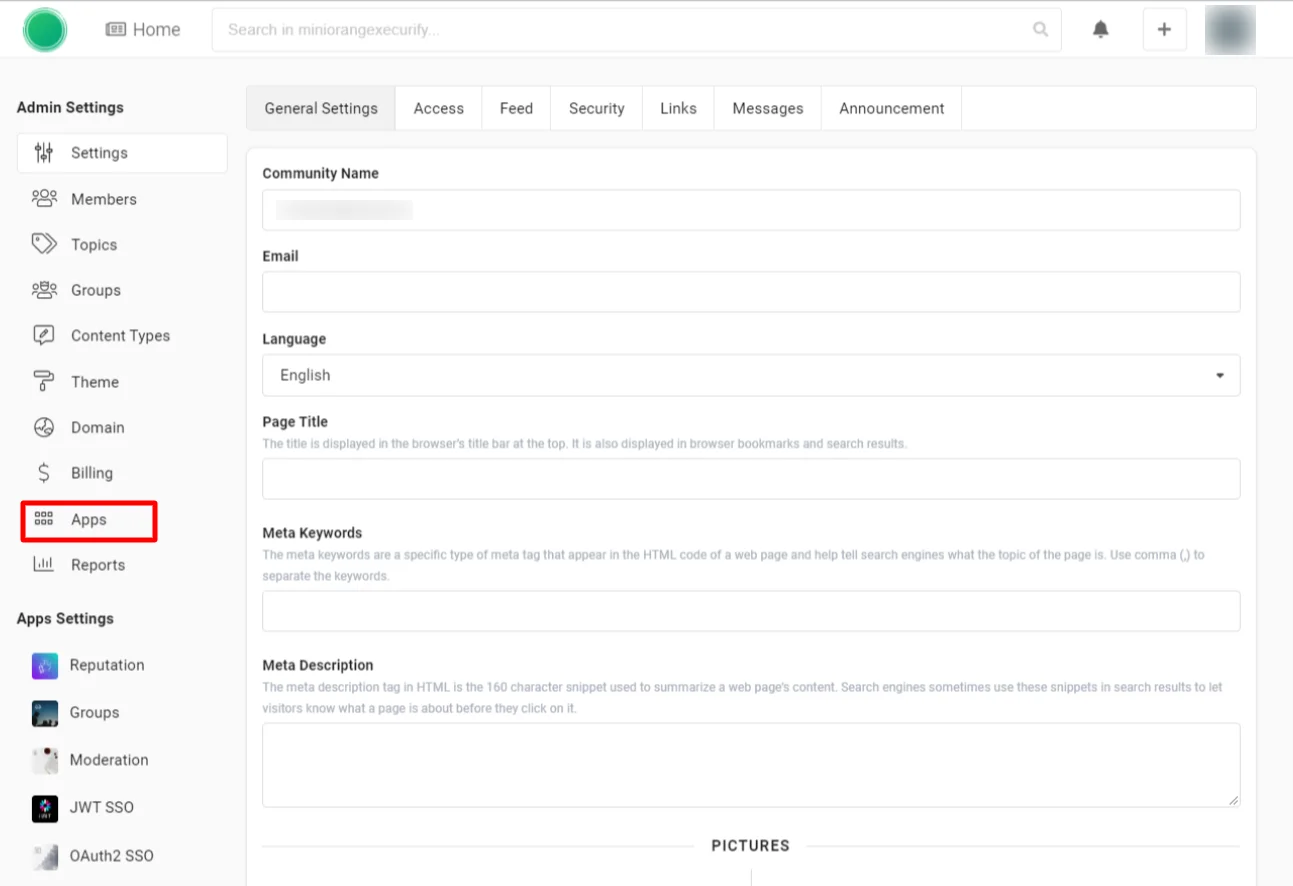Image resolution: width=1293 pixels, height=886 pixels.
Task: Click the profile avatar in the top corner
Action: click(x=1229, y=29)
